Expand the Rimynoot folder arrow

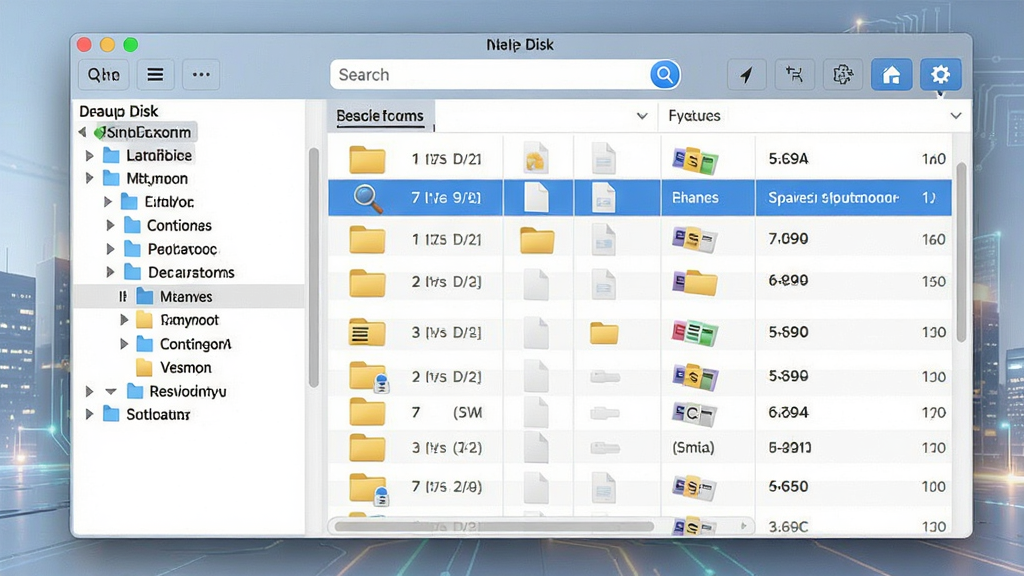[124, 319]
